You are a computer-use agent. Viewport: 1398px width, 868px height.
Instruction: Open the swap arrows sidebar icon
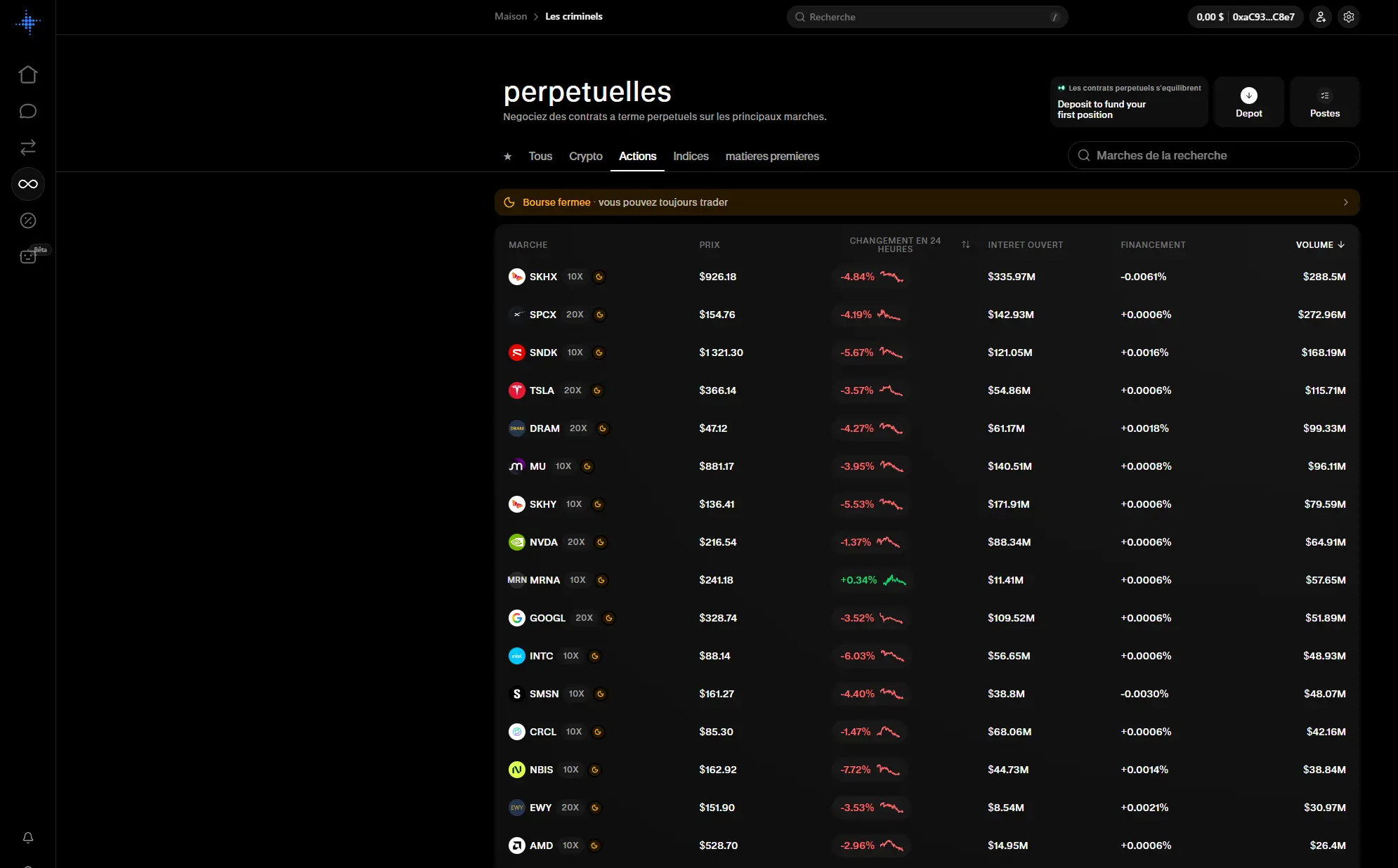click(28, 147)
